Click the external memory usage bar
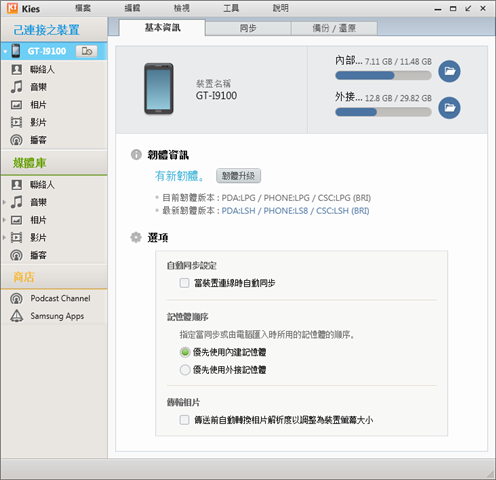The height and width of the screenshot is (480, 496). click(383, 112)
